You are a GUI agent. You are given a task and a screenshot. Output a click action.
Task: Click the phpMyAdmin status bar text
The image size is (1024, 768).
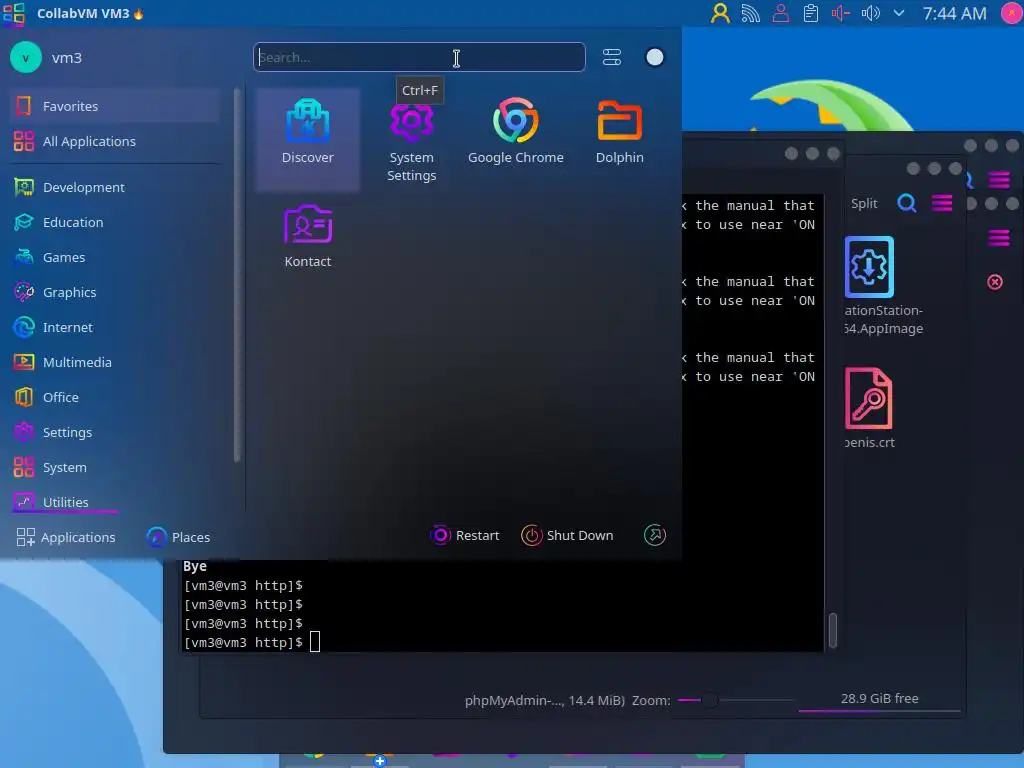(x=545, y=701)
